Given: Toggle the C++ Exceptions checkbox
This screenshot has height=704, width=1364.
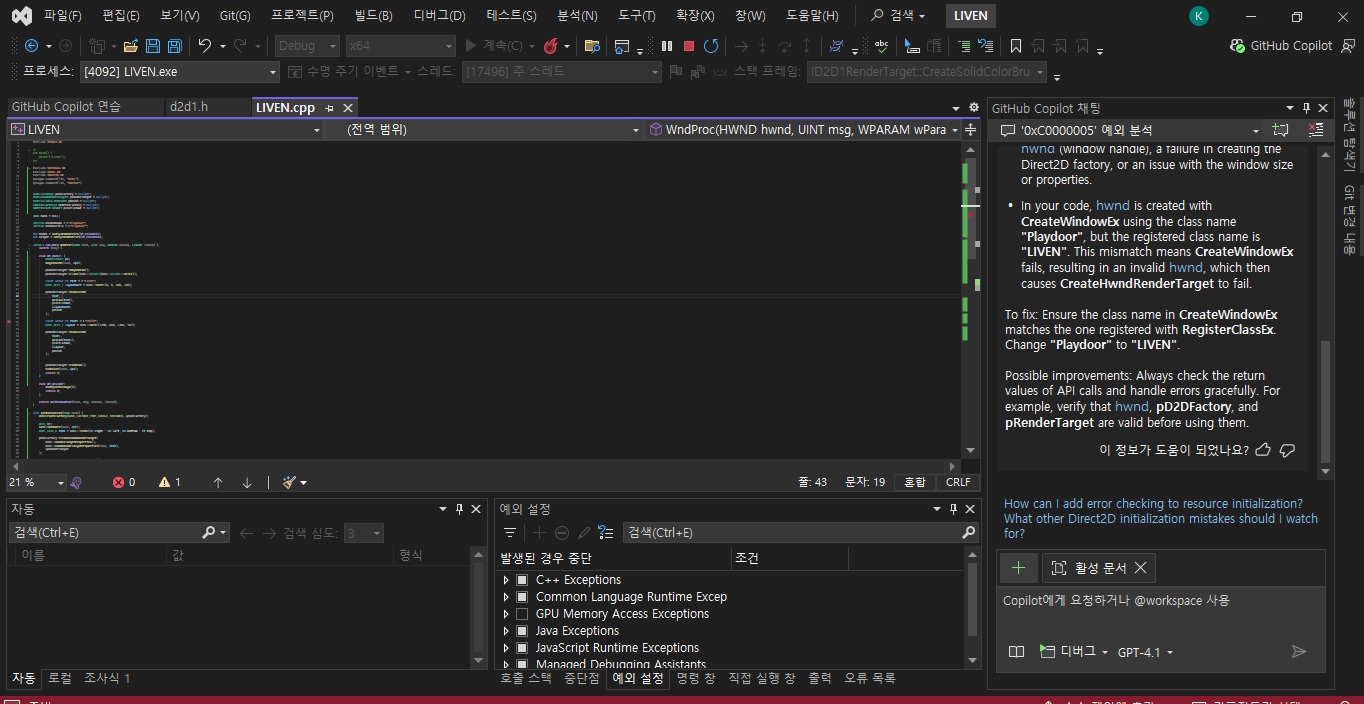Looking at the screenshot, I should [x=521, y=580].
